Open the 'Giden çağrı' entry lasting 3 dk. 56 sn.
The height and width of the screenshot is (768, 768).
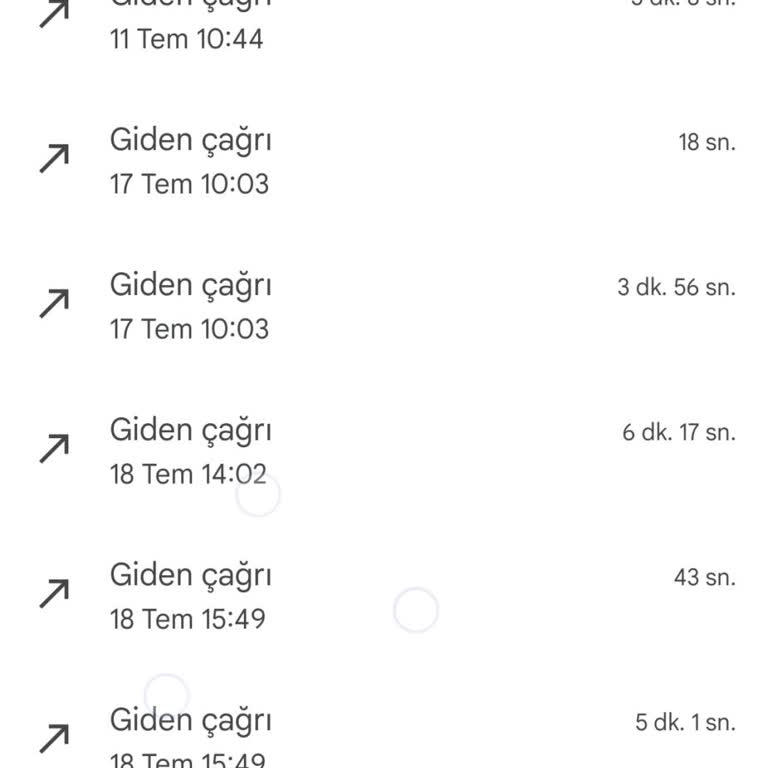[190, 285]
